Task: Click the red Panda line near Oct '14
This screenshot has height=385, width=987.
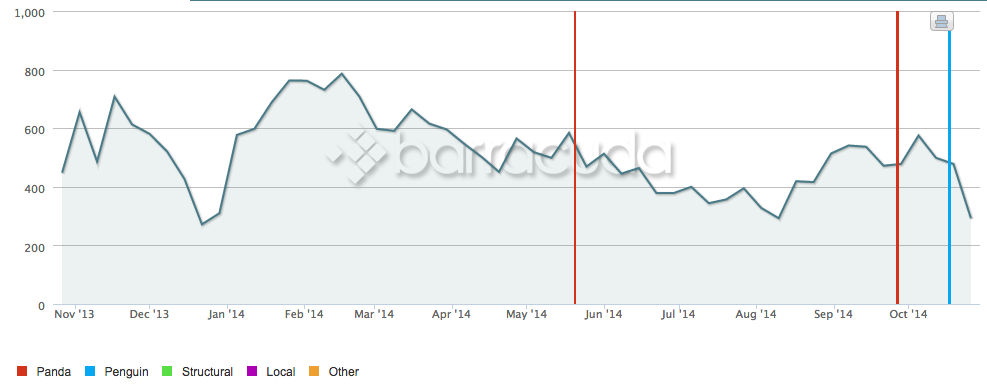Action: 897,158
